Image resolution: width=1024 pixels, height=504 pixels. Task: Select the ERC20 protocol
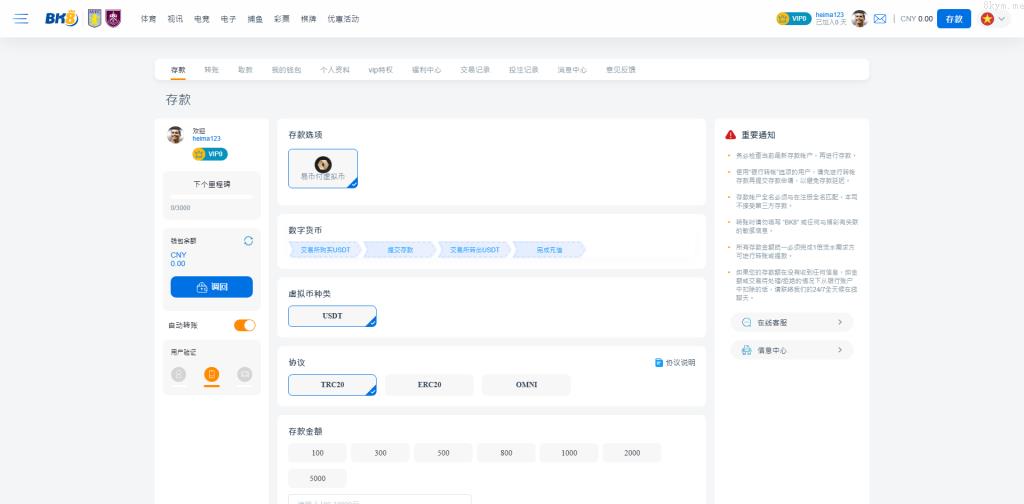pyautogui.click(x=429, y=384)
